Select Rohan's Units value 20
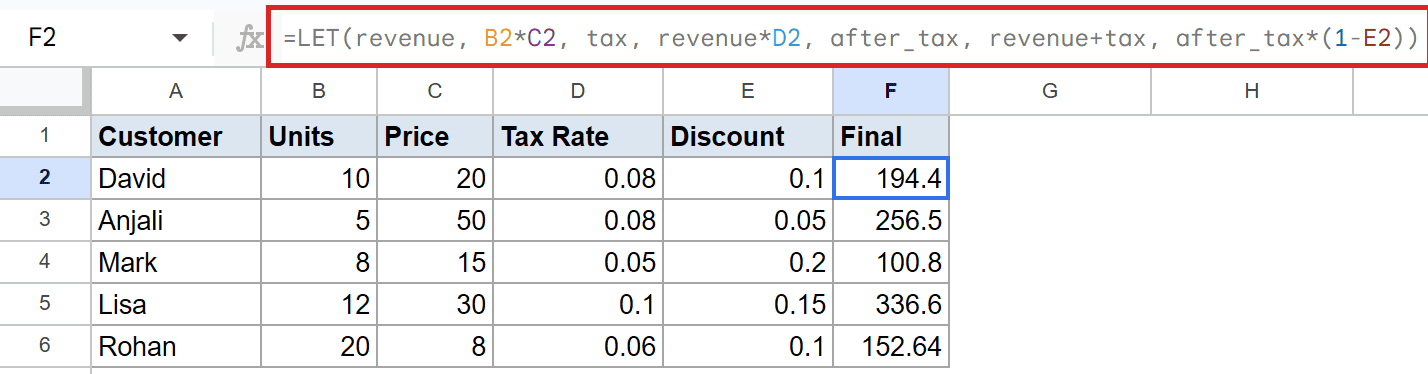Screen dimensions: 1428x374 click(x=319, y=346)
